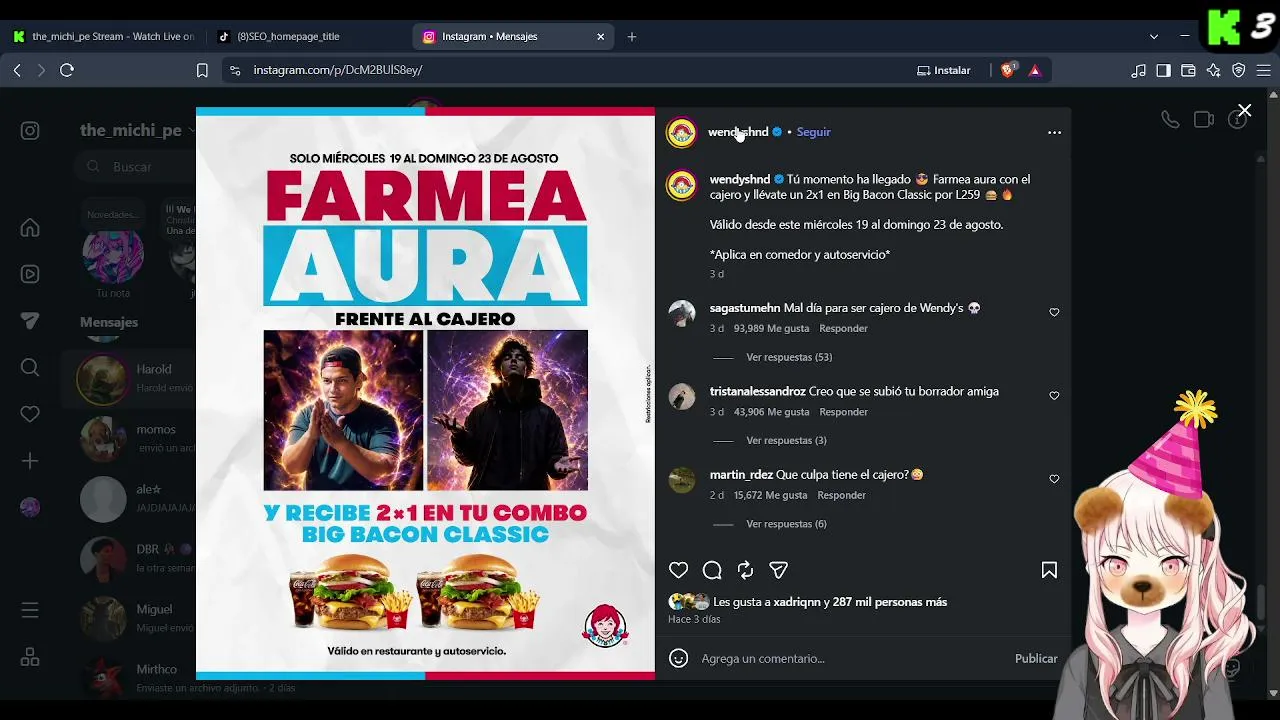Open the Brave Rewards triangle icon
Image resolution: width=1280 pixels, height=720 pixels.
point(1035,70)
